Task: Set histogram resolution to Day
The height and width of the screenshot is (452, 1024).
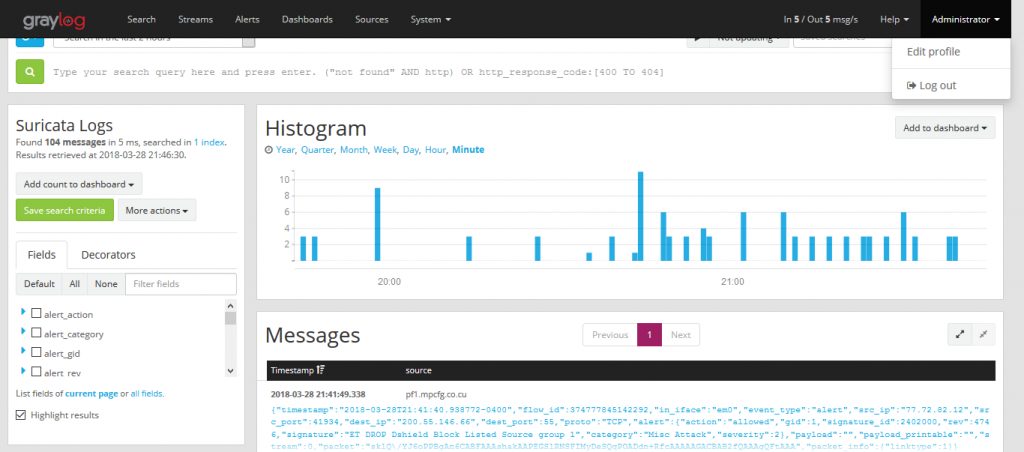Action: tap(410, 150)
